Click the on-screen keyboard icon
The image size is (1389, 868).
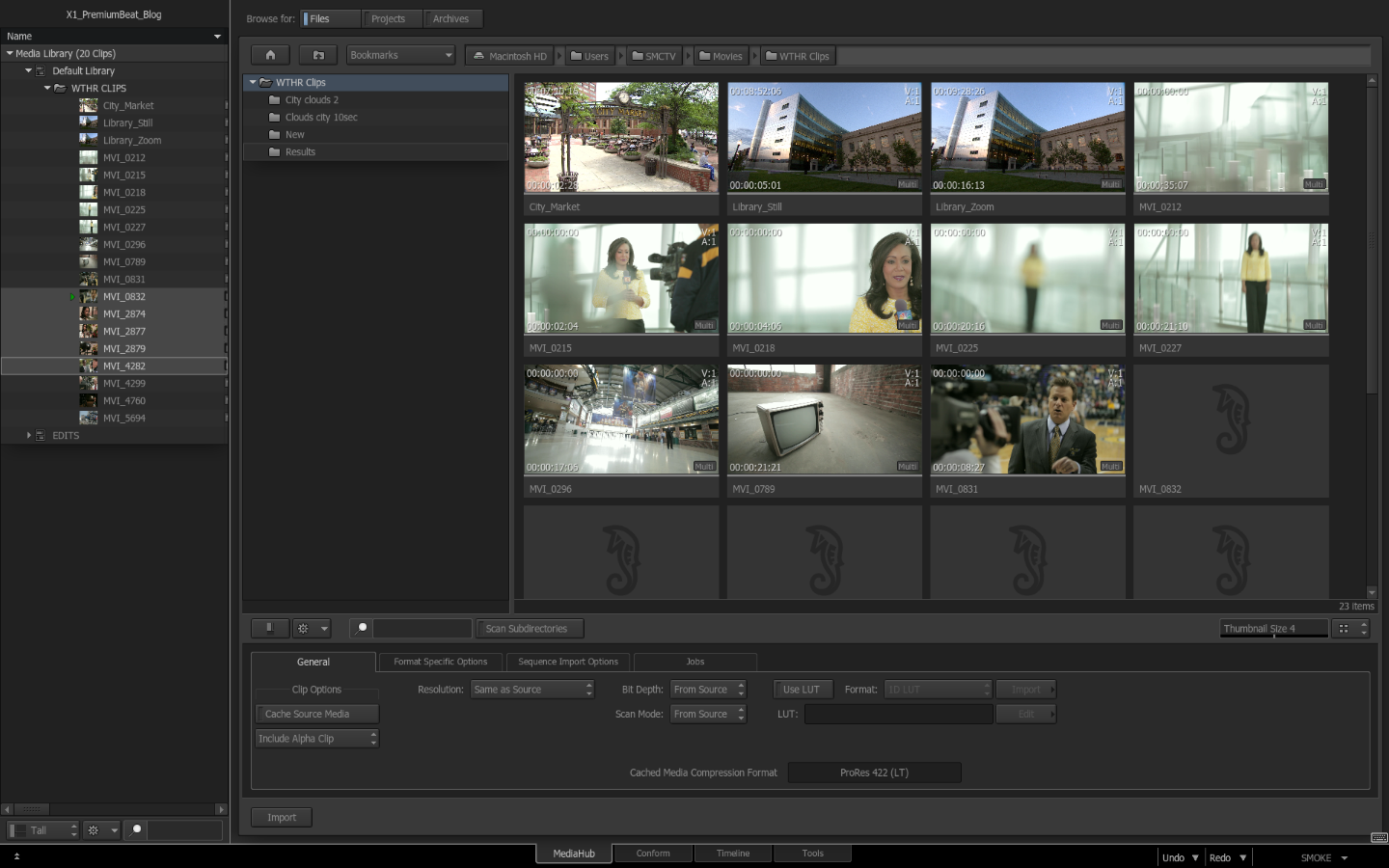(1378, 837)
